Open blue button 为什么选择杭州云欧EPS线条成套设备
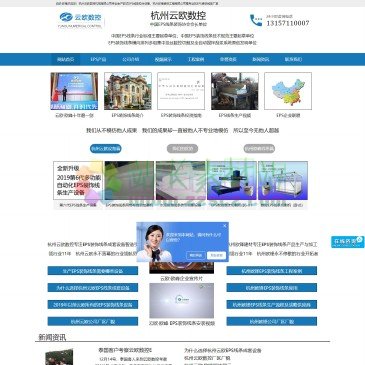Image resolution: width=365 pixels, height=365 pixels. [x=93, y=287]
